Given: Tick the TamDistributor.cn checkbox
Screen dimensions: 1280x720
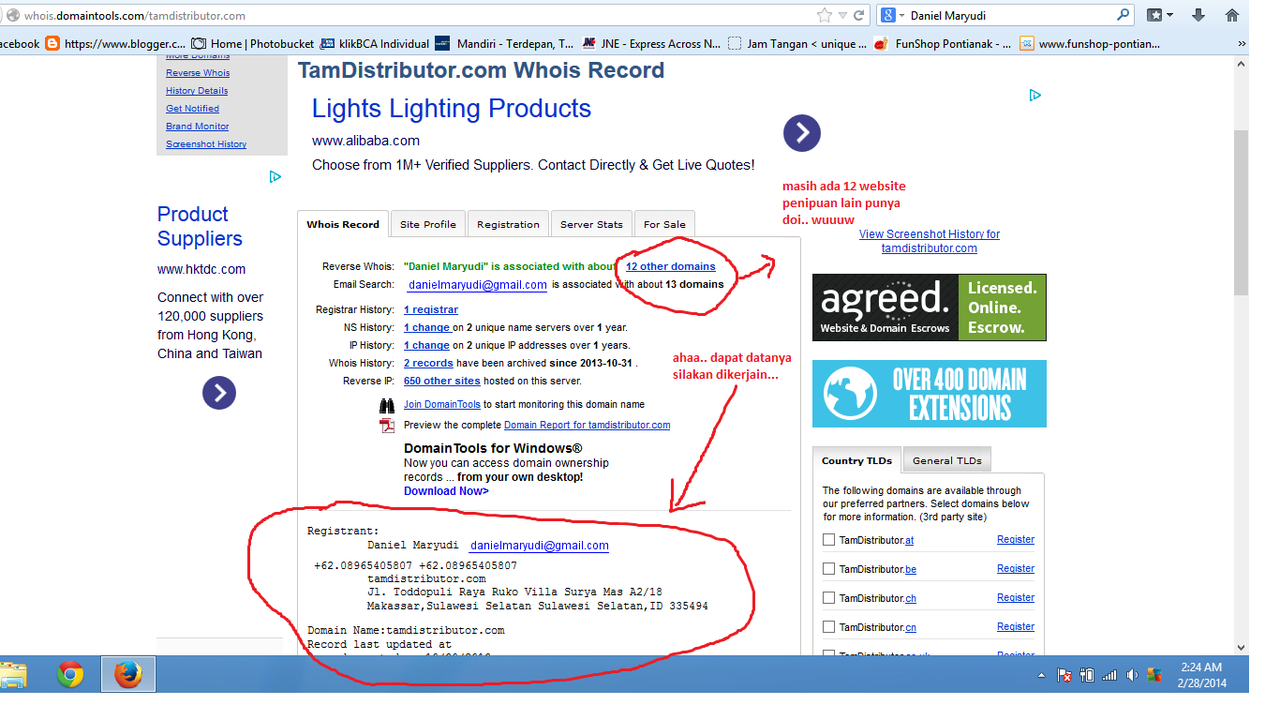Looking at the screenshot, I should (828, 627).
